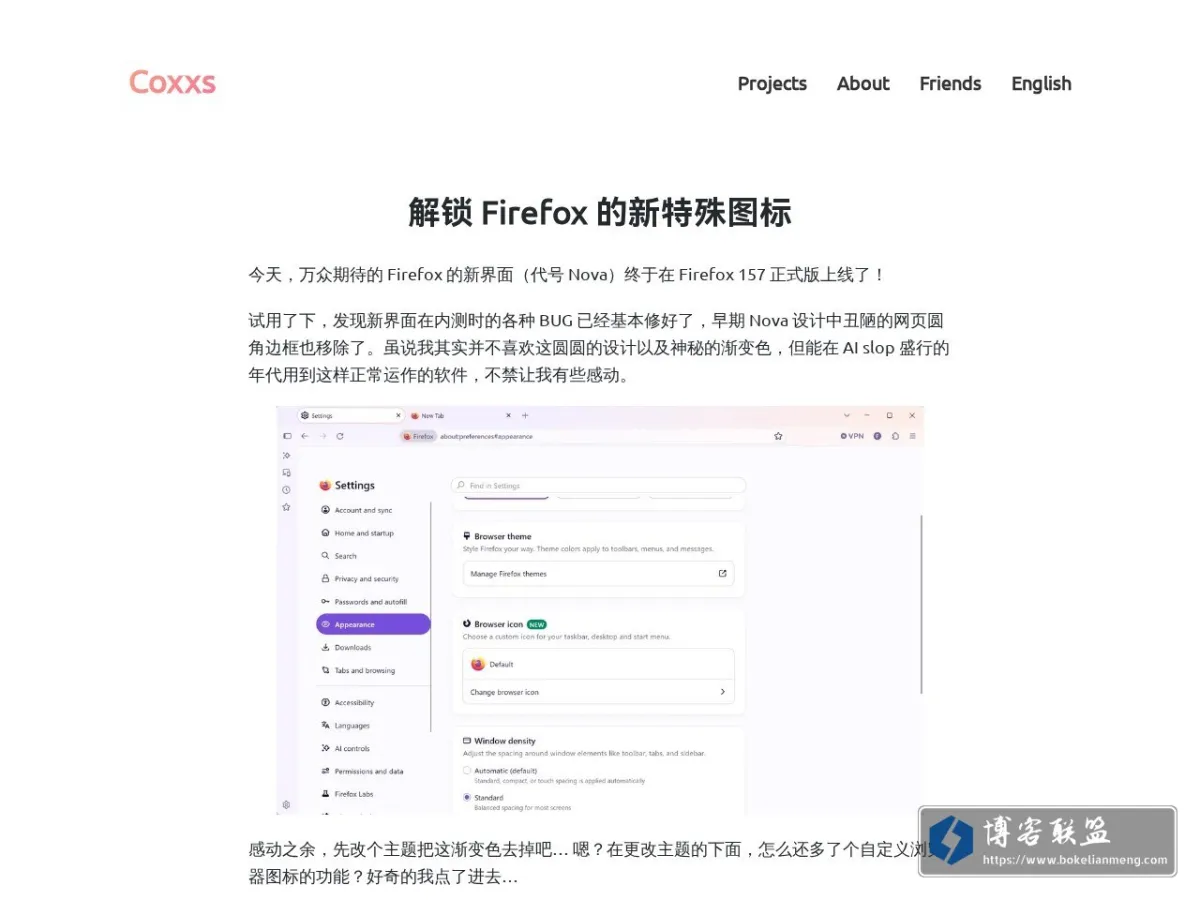Image resolution: width=1200 pixels, height=900 pixels.
Task: Click the NEW badge next to Browser icon
Action: pos(537,624)
